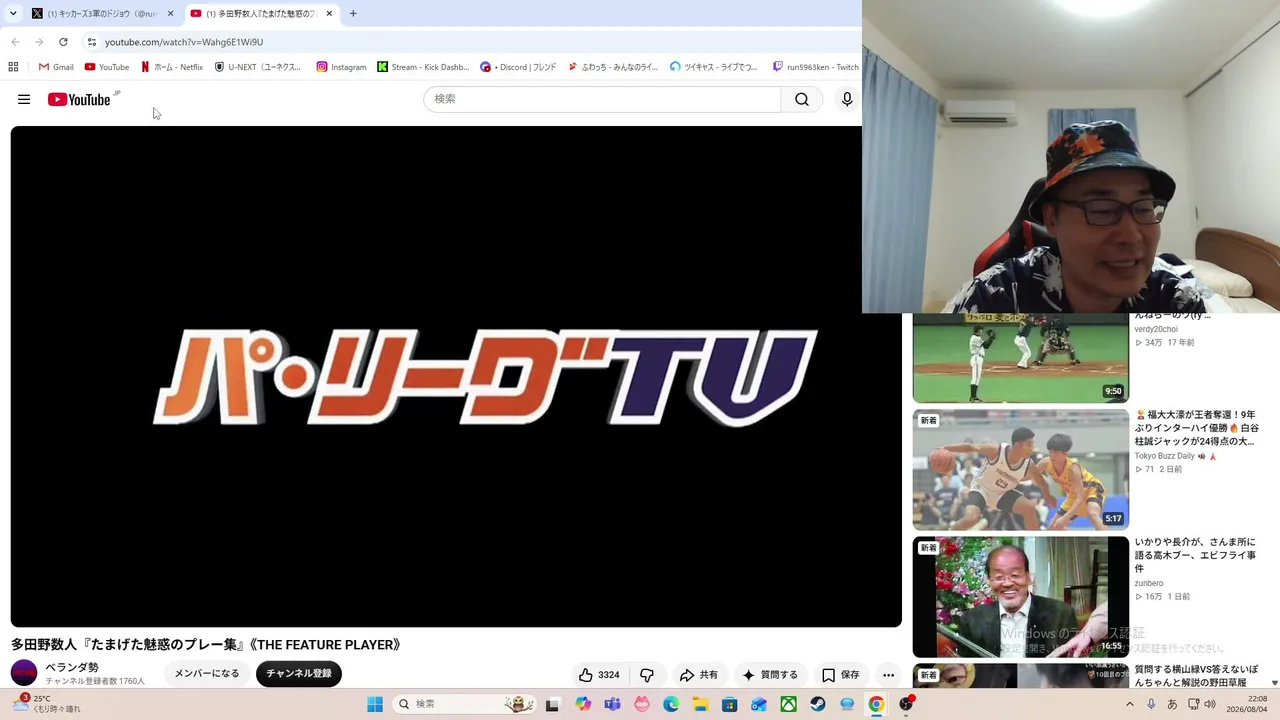Open Xbox app from the taskbar
Viewport: 1280px width, 720px height.
[789, 704]
